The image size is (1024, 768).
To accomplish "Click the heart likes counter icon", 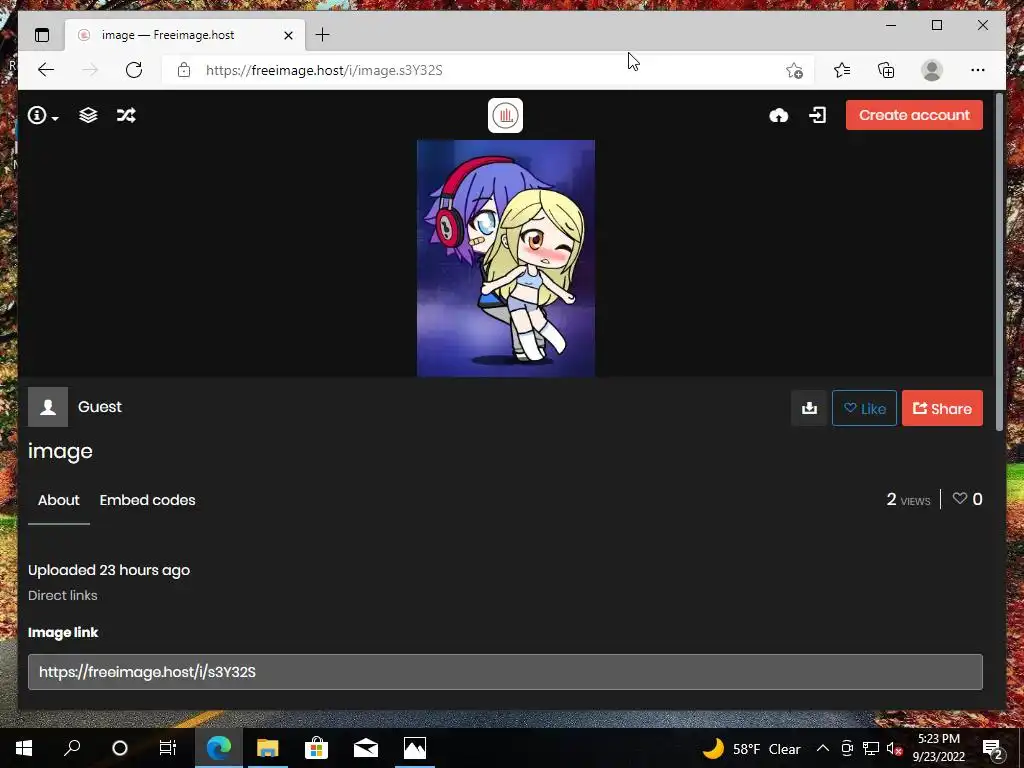I will coord(959,499).
